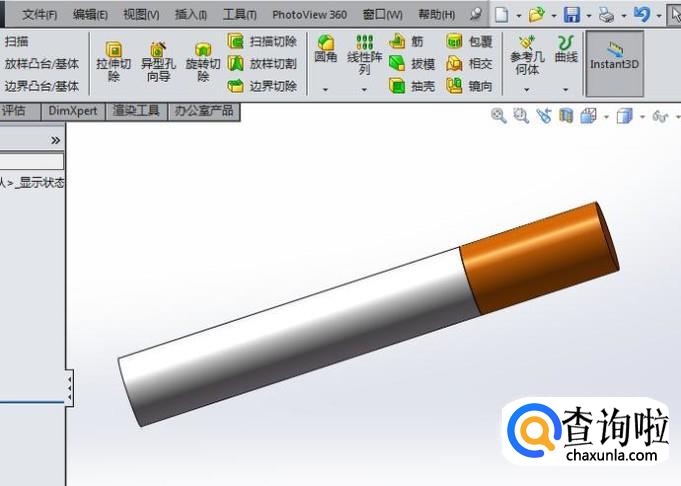Click the zoom to area icon
681x486 pixels.
[521, 116]
